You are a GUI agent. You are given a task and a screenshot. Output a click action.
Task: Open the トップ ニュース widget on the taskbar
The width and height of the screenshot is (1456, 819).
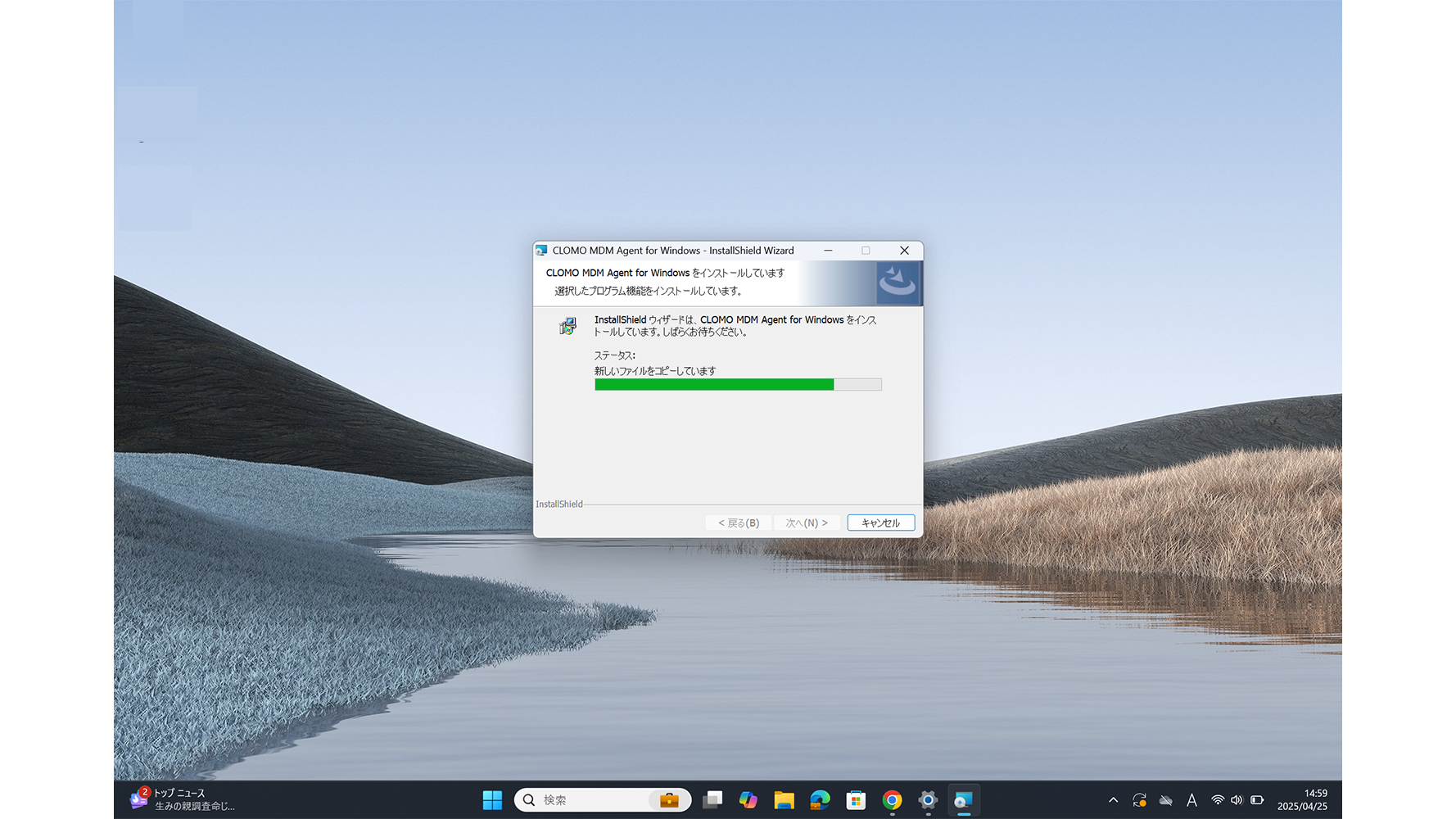coord(183,800)
